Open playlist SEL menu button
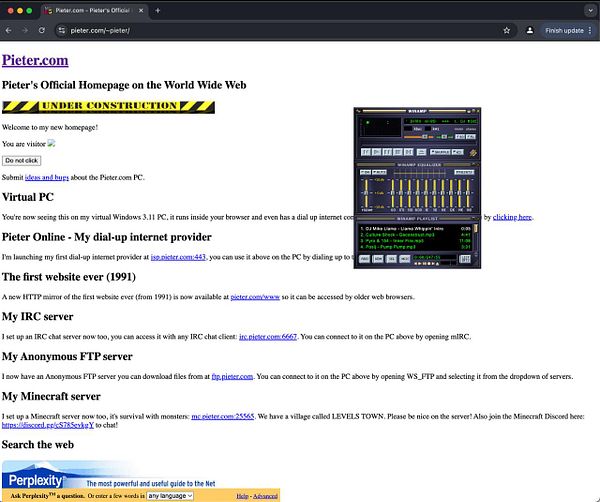This screenshot has height=502, width=600. (391, 259)
